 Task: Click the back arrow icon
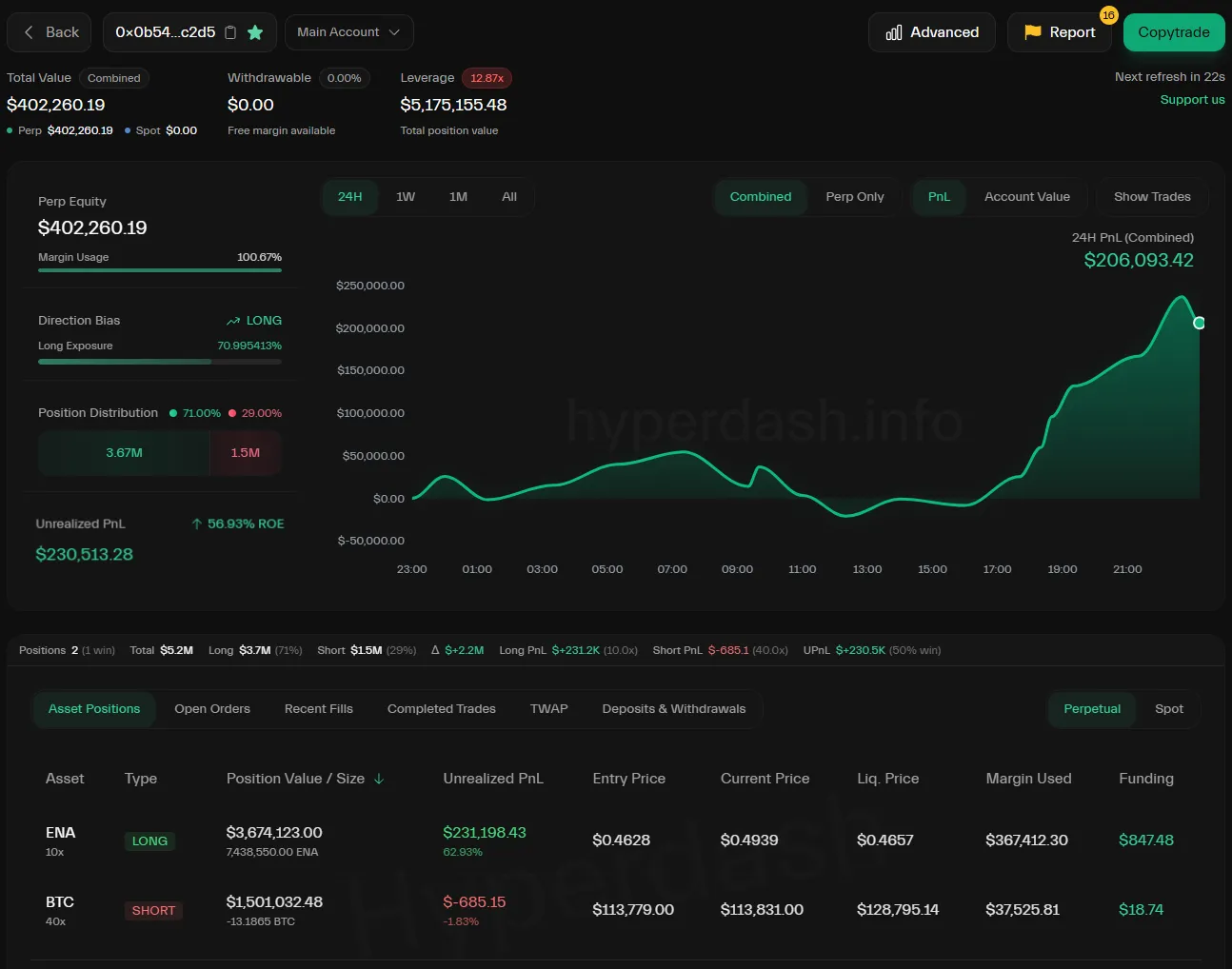click(x=29, y=32)
